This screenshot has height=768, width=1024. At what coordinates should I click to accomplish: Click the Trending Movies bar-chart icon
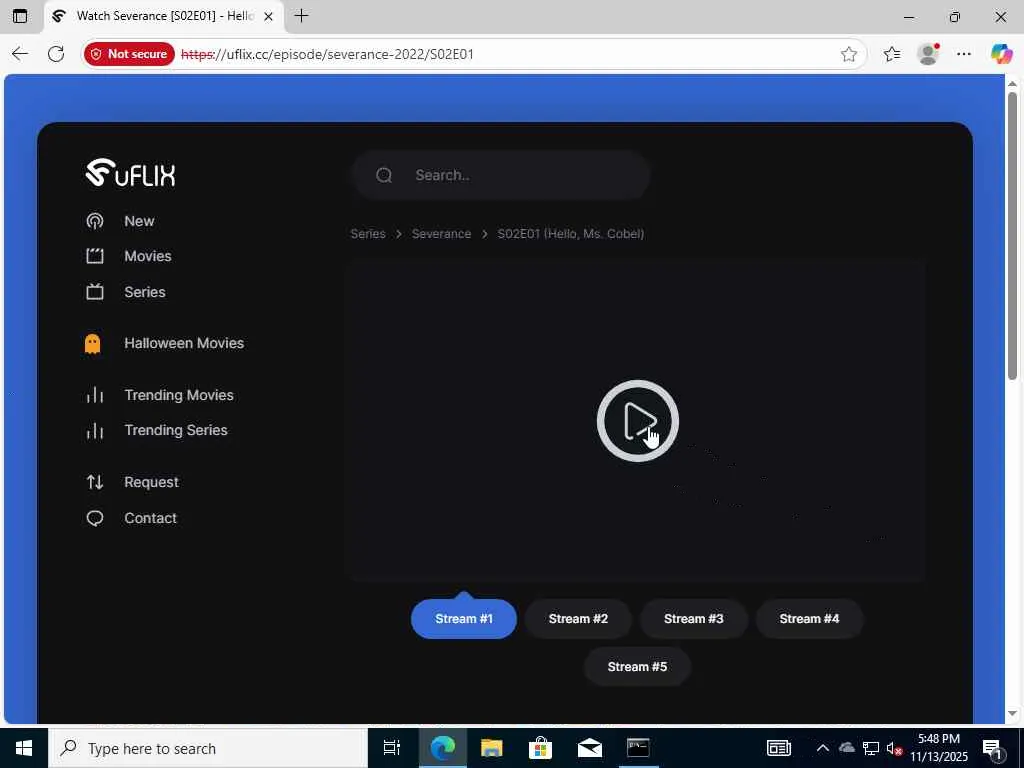(x=95, y=395)
